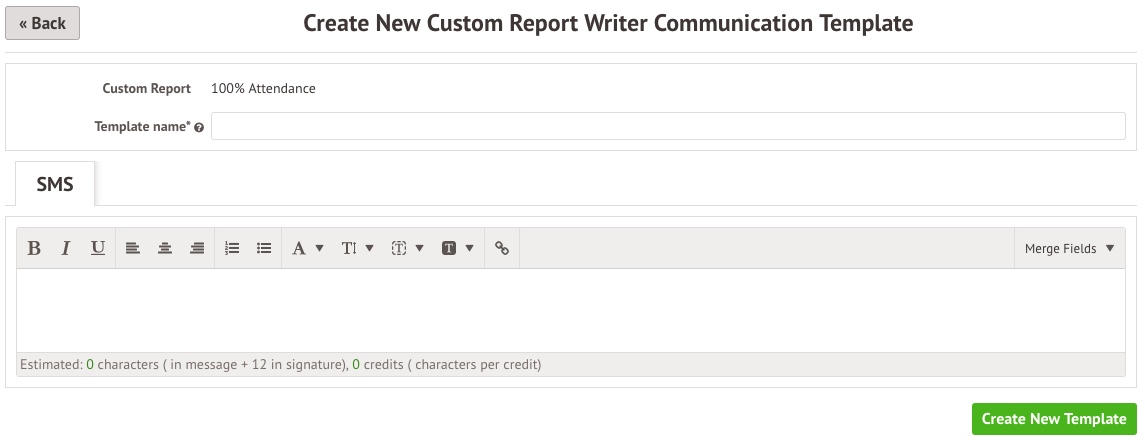Expand the Merge Fields dropdown
This screenshot has width=1145, height=446.
click(1070, 248)
